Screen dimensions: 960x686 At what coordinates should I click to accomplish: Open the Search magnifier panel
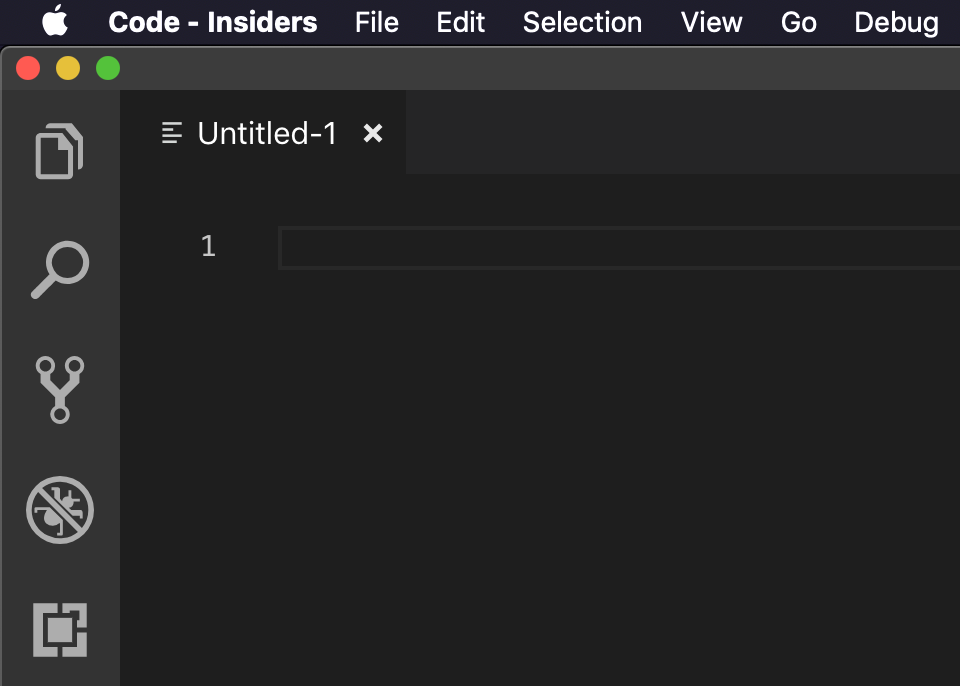pyautogui.click(x=59, y=270)
